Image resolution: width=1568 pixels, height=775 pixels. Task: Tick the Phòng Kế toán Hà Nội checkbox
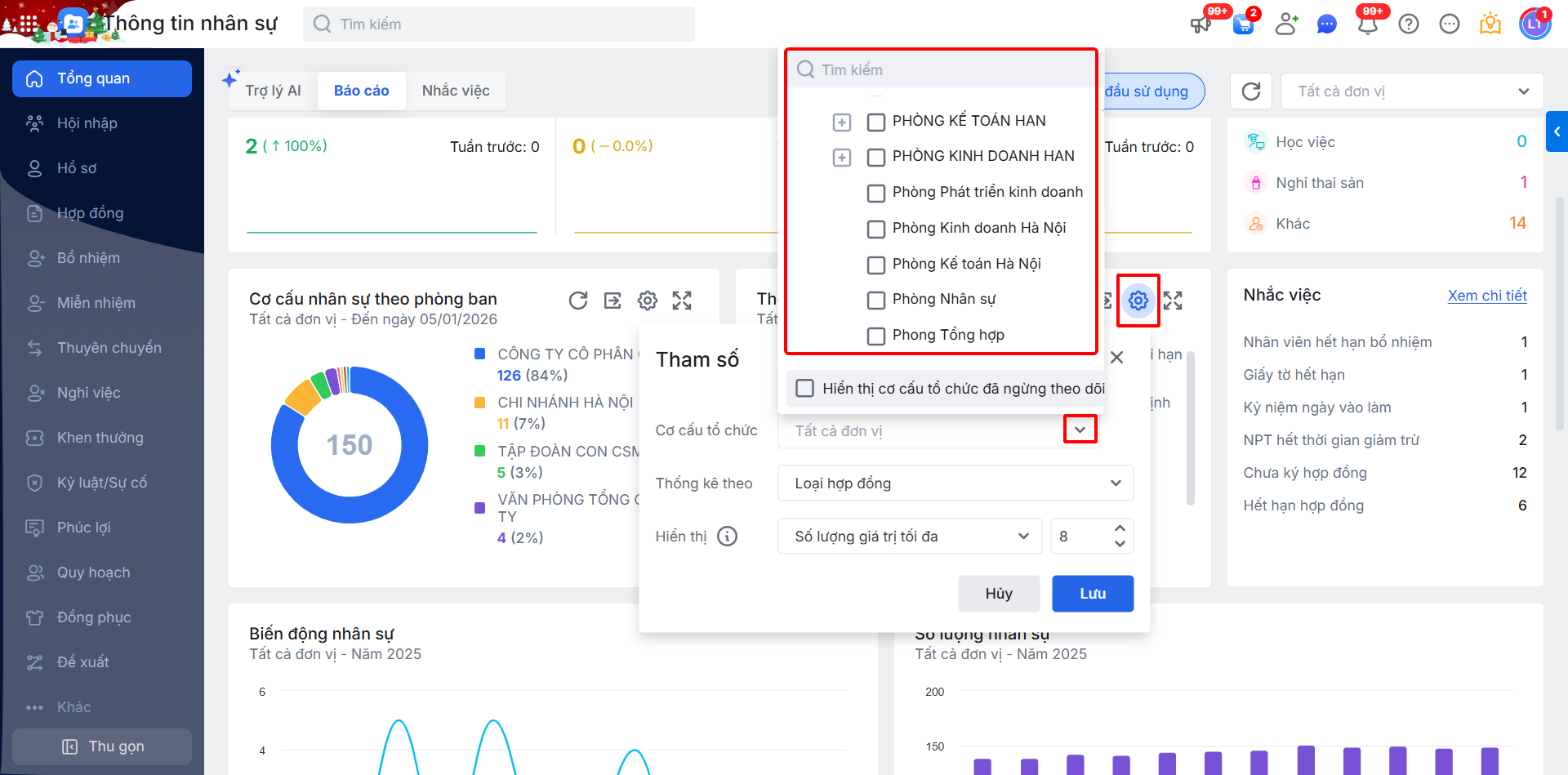pos(876,265)
